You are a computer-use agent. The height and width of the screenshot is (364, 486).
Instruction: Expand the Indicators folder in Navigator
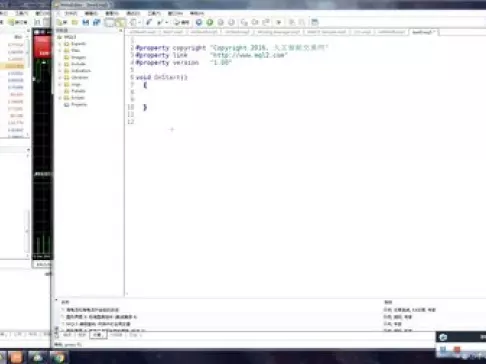tap(60, 71)
